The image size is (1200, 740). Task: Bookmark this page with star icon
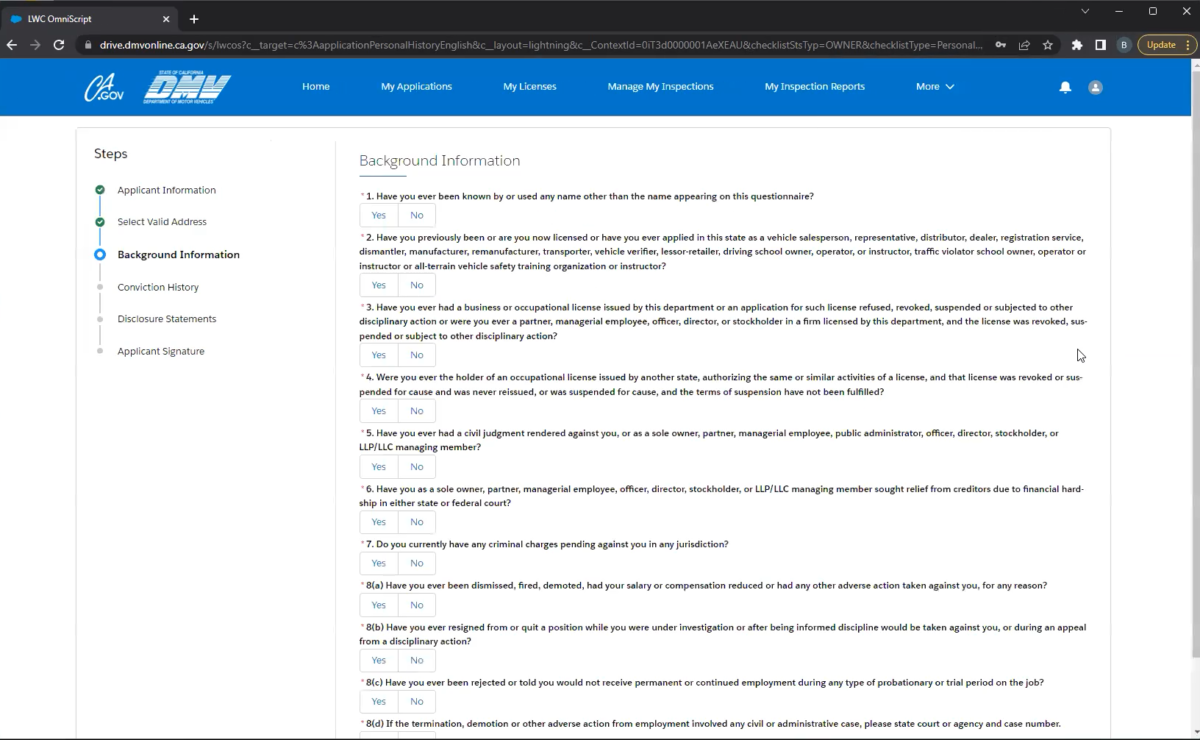1048,45
